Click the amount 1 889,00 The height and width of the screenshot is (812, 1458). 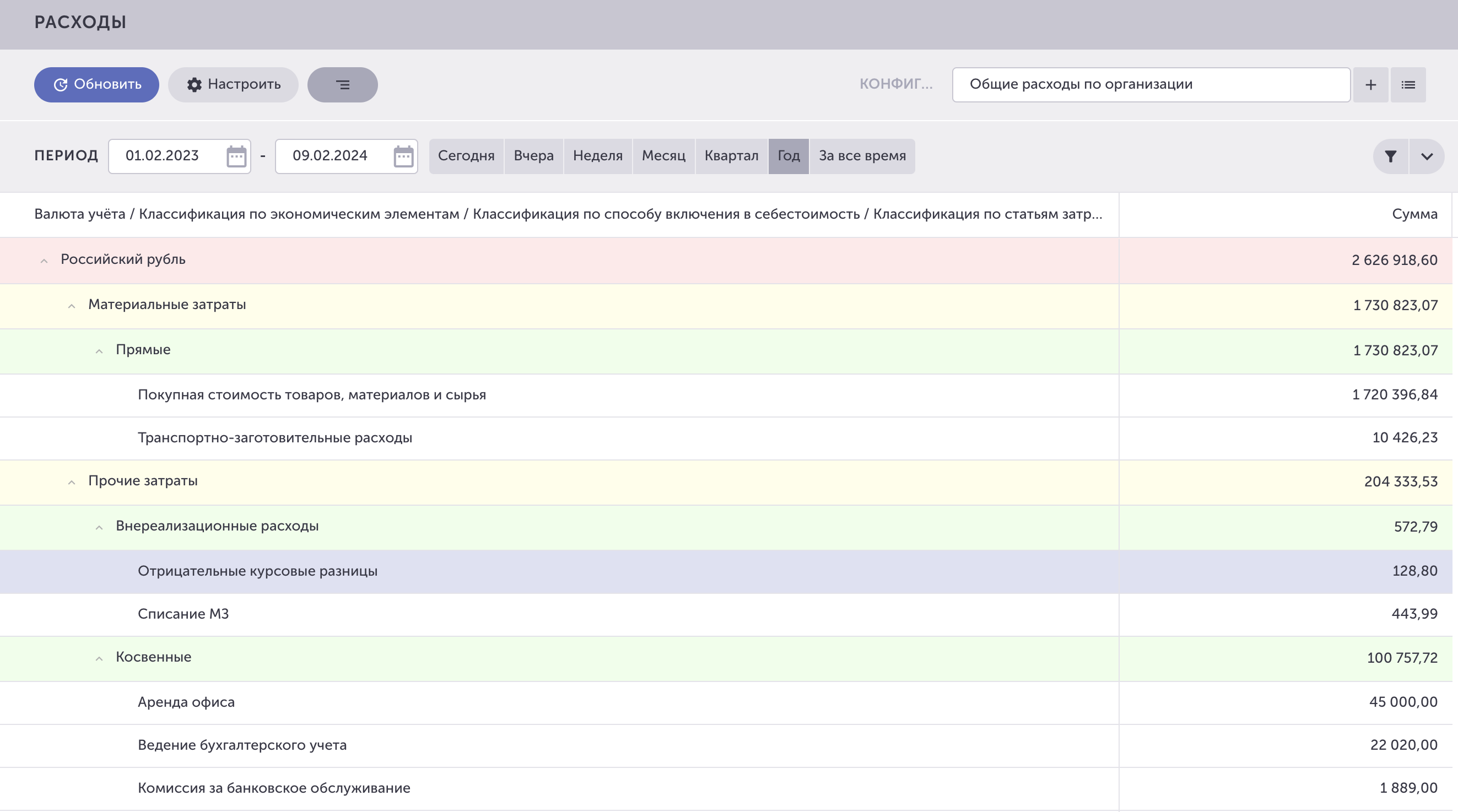pyautogui.click(x=1409, y=789)
